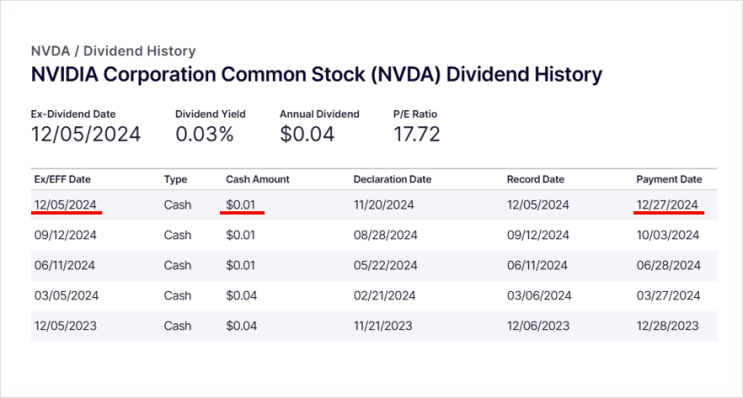743x398 pixels.
Task: Click the record date 12/05/2024 cell
Action: [x=538, y=205]
